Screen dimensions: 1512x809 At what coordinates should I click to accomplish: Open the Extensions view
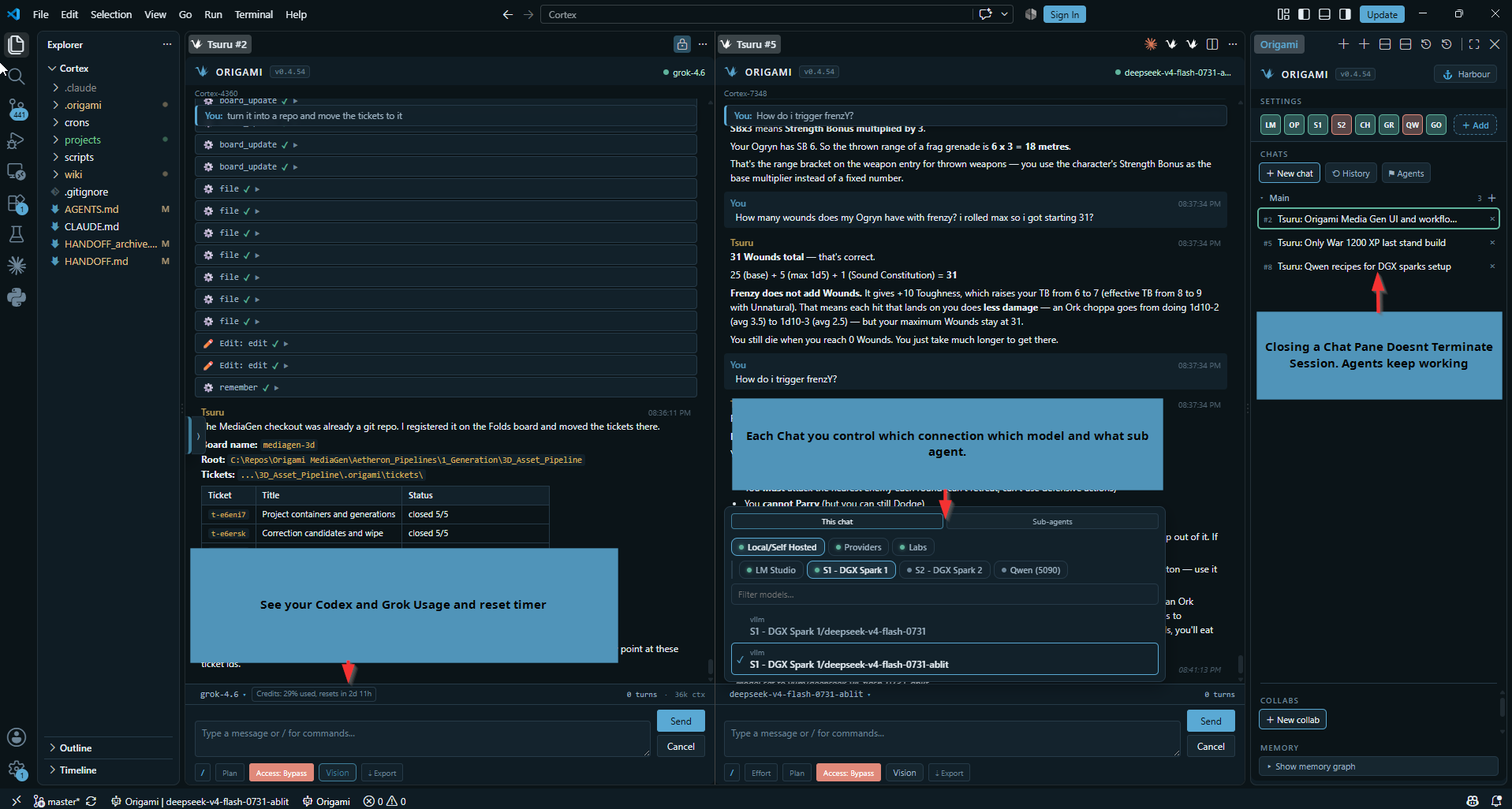[x=17, y=203]
